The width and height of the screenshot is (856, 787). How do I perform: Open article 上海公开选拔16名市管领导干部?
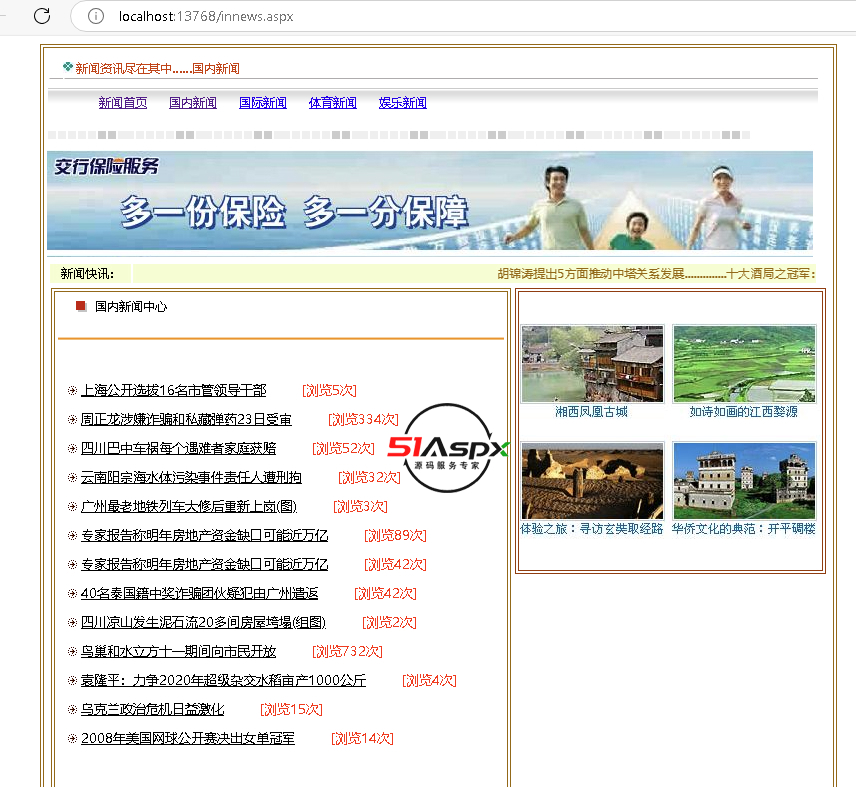point(174,390)
